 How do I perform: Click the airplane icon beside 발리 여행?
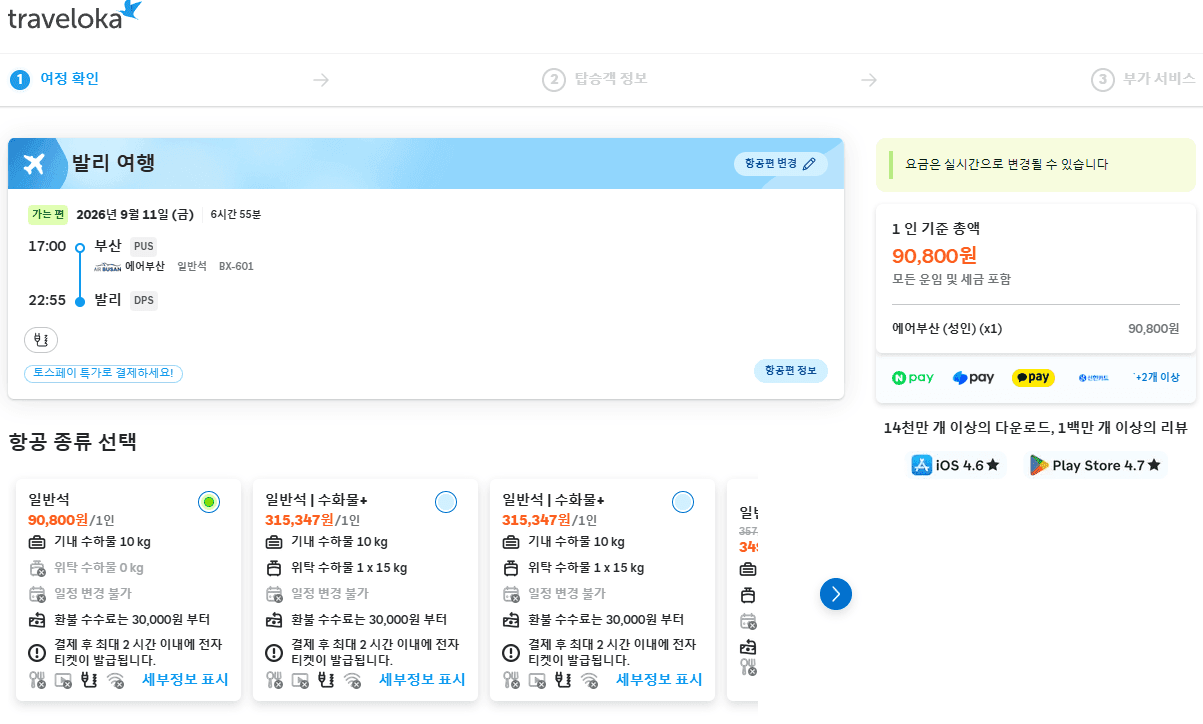tap(34, 164)
